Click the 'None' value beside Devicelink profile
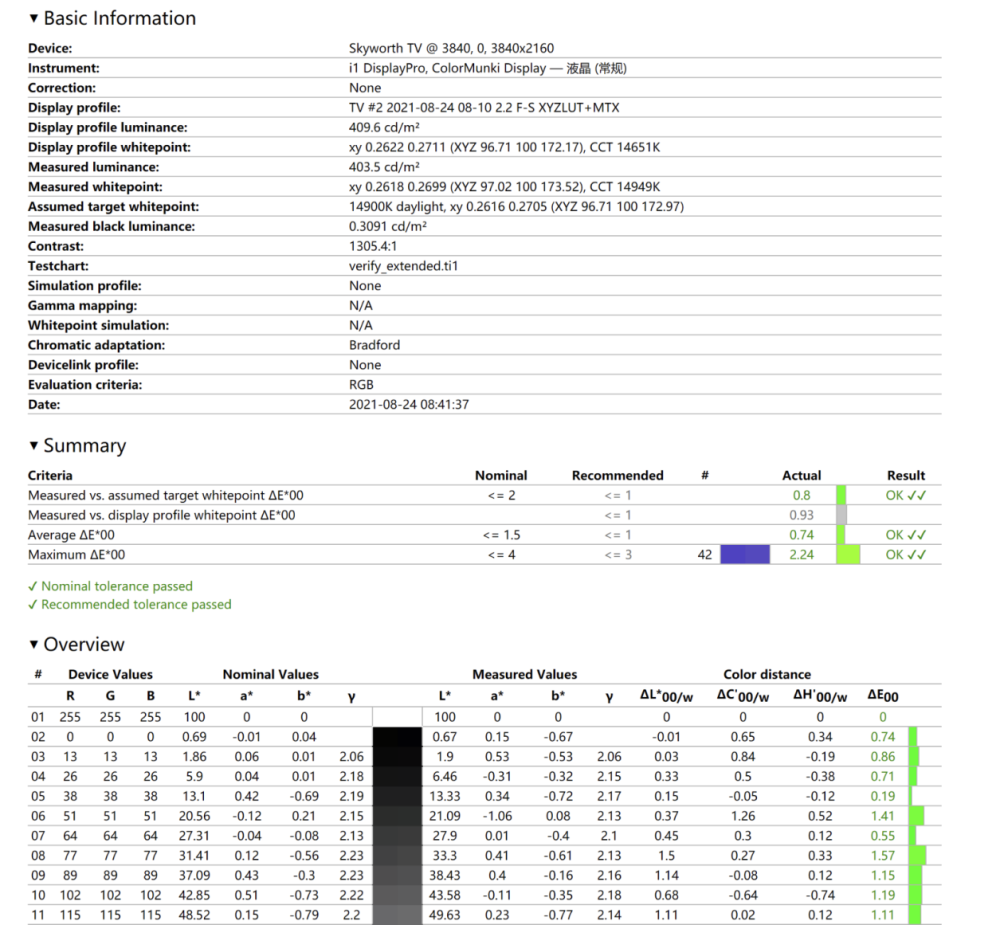Viewport: 1000px width, 925px height. [x=365, y=365]
